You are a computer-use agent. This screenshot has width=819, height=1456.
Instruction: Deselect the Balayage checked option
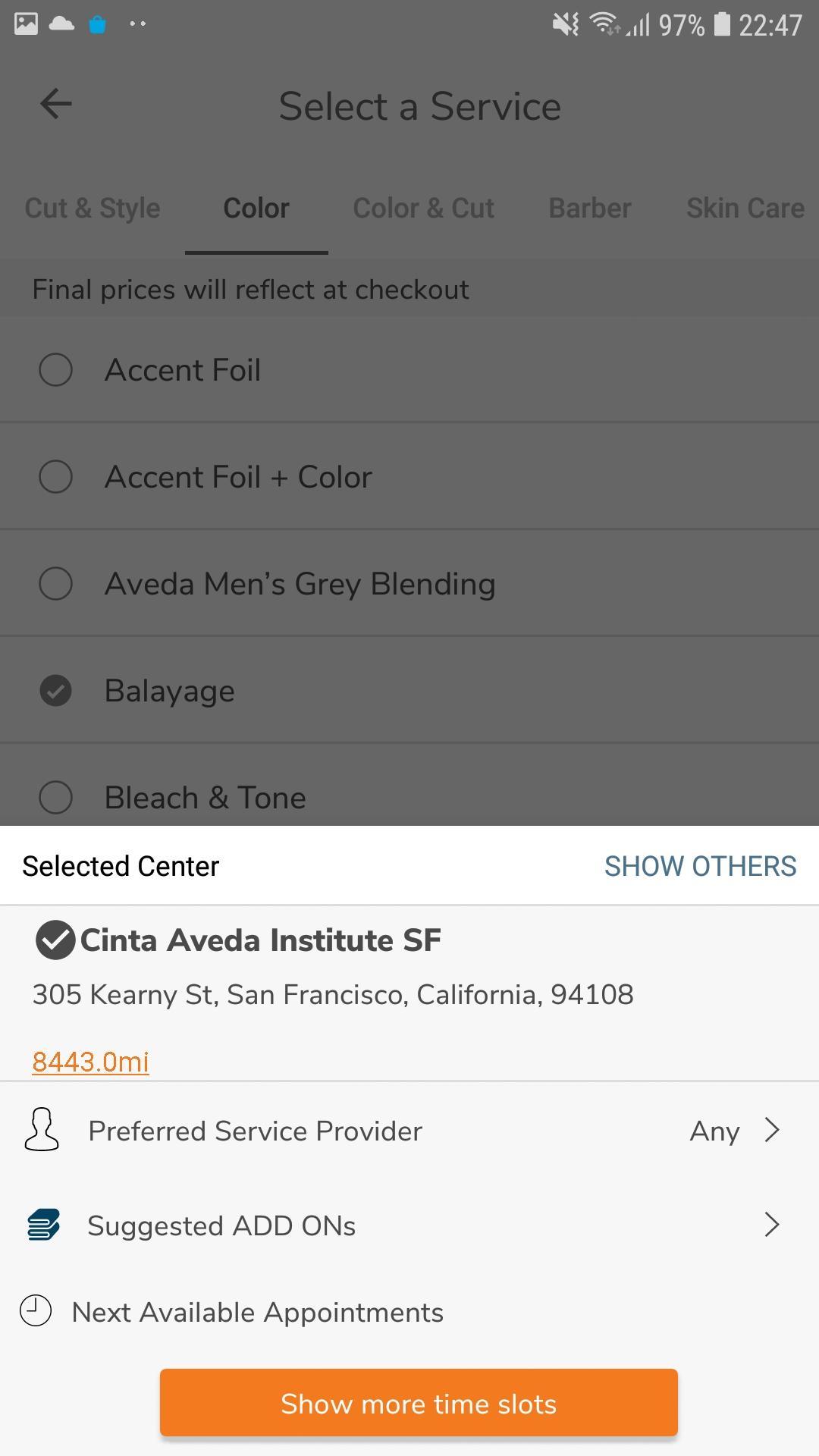coord(55,691)
